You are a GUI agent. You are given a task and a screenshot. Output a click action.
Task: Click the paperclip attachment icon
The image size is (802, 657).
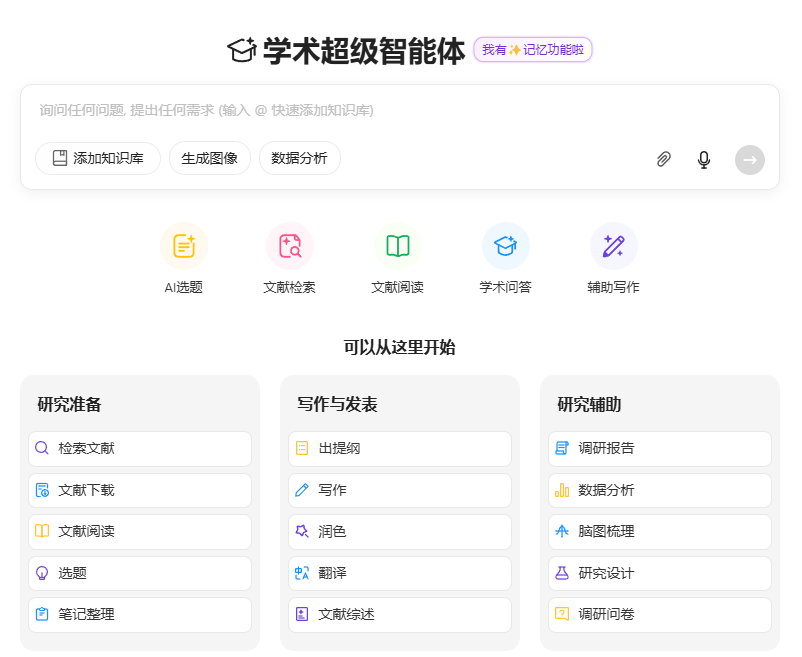pos(663,159)
